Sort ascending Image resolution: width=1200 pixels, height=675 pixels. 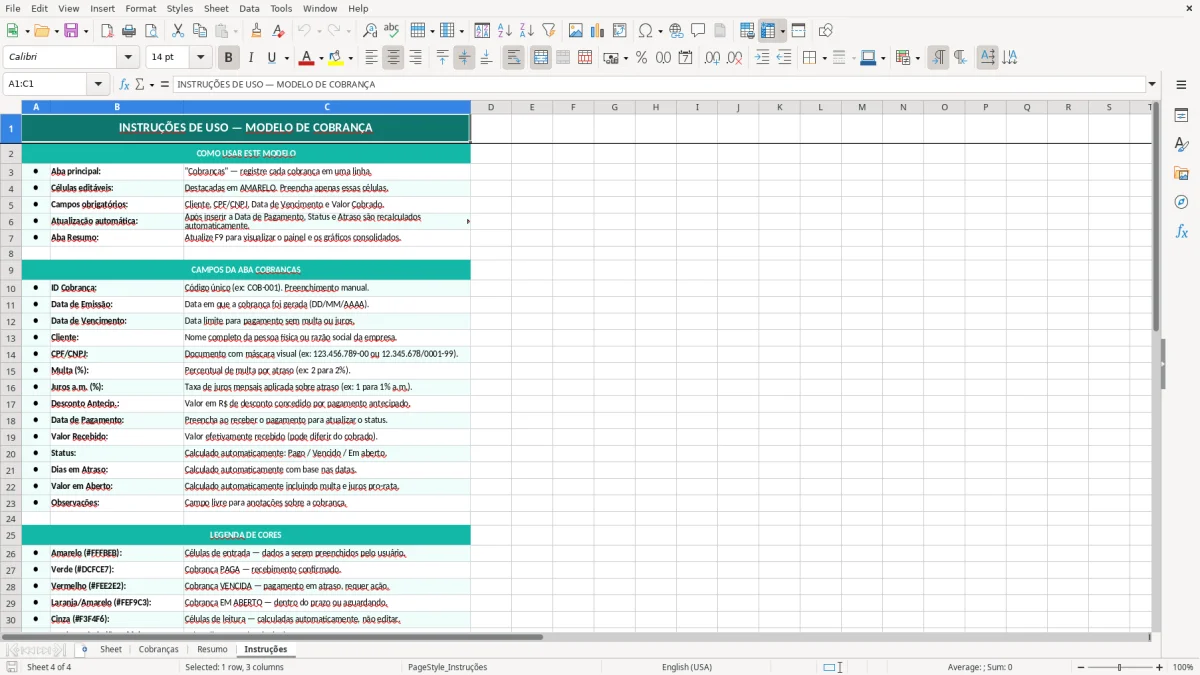tap(505, 31)
